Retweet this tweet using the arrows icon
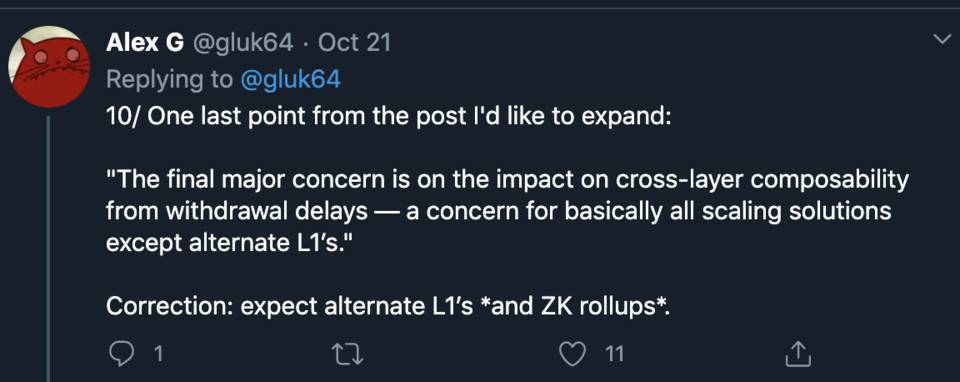The height and width of the screenshot is (382, 960). click(x=347, y=354)
